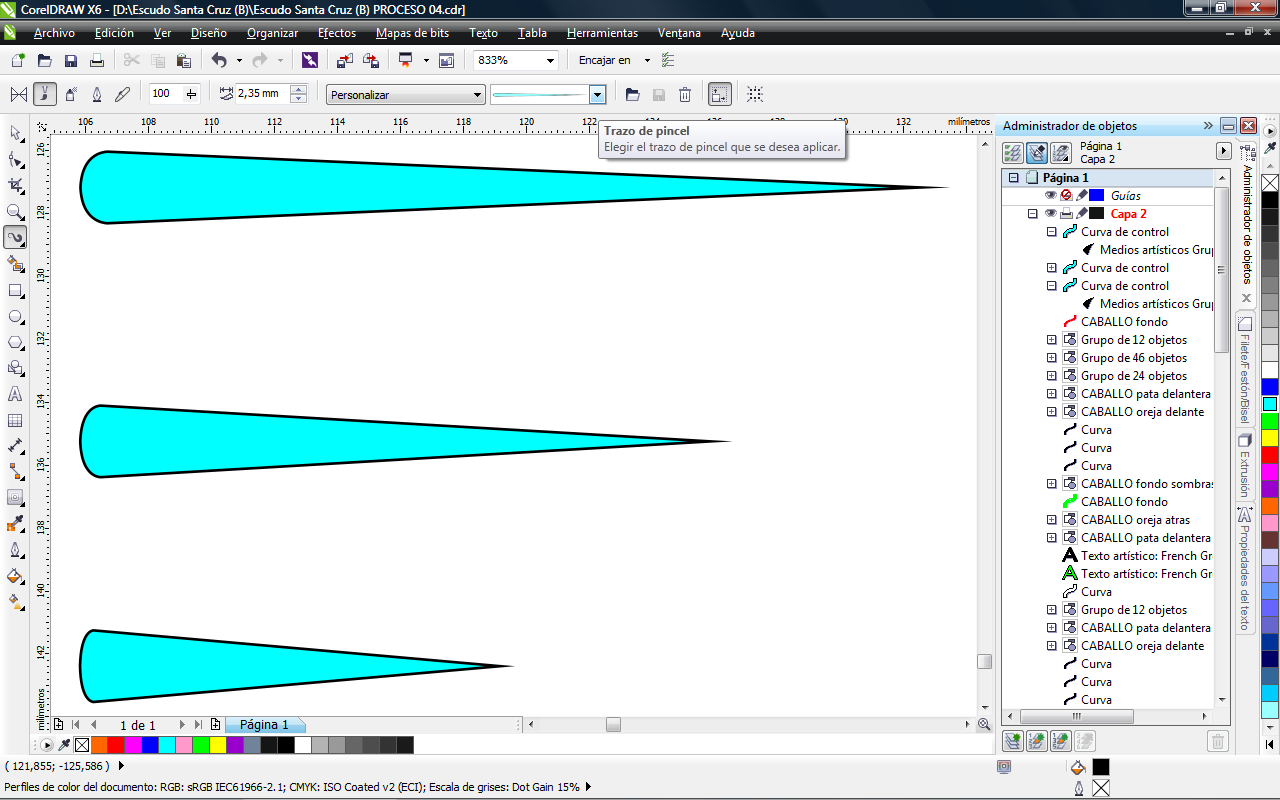Viewport: 1280px width, 800px height.
Task: Collapse the Capa 2 layer tree
Action: (1033, 214)
